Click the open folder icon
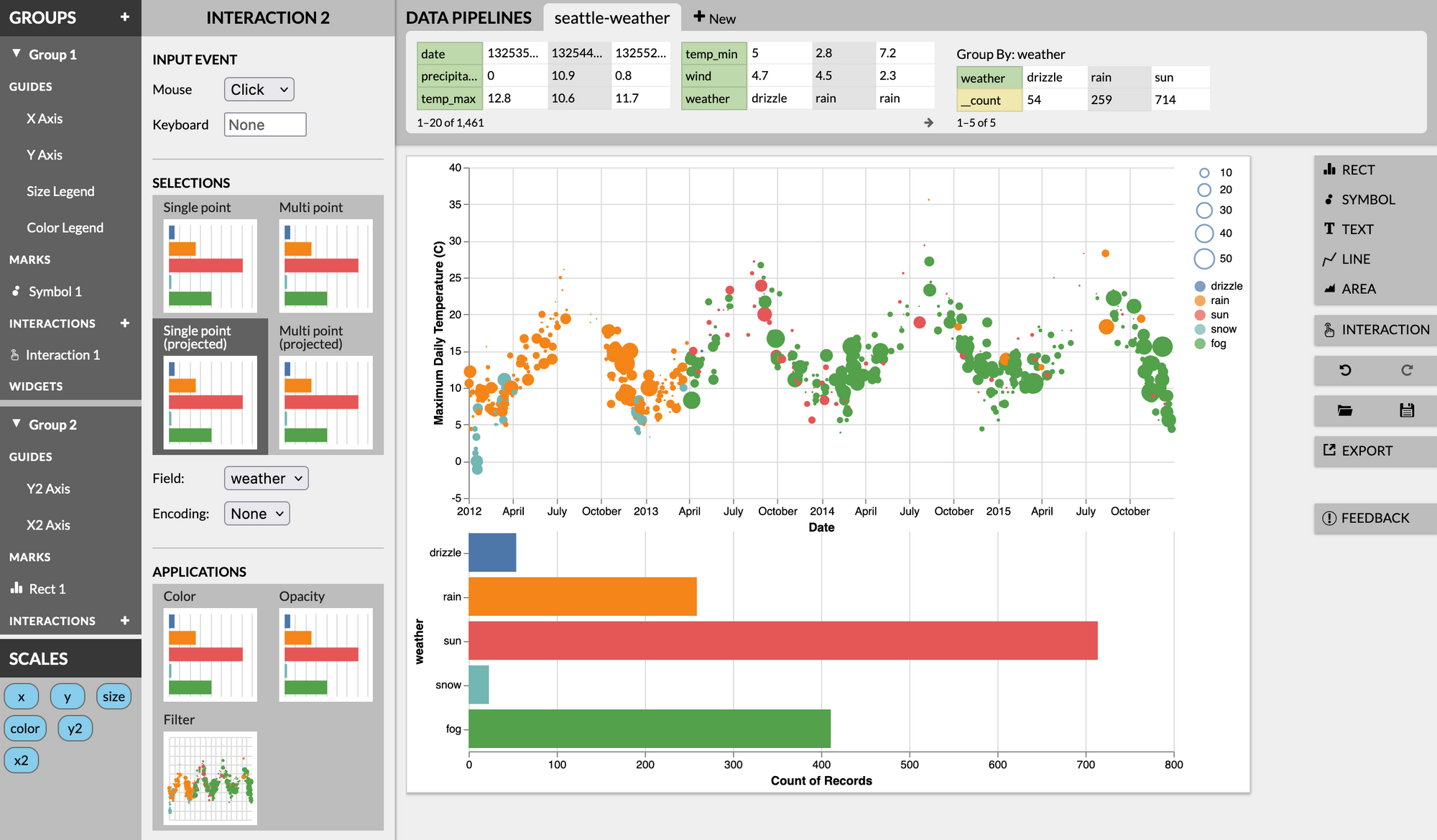1437x840 pixels. [1345, 410]
